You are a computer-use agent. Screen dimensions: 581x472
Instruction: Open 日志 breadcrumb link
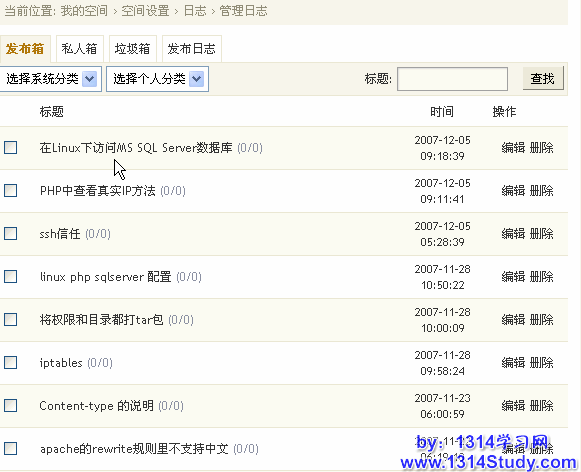[x=195, y=11]
